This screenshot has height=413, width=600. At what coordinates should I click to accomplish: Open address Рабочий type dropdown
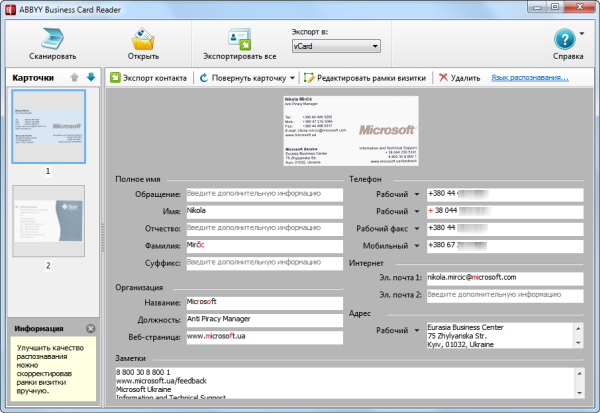point(417,330)
